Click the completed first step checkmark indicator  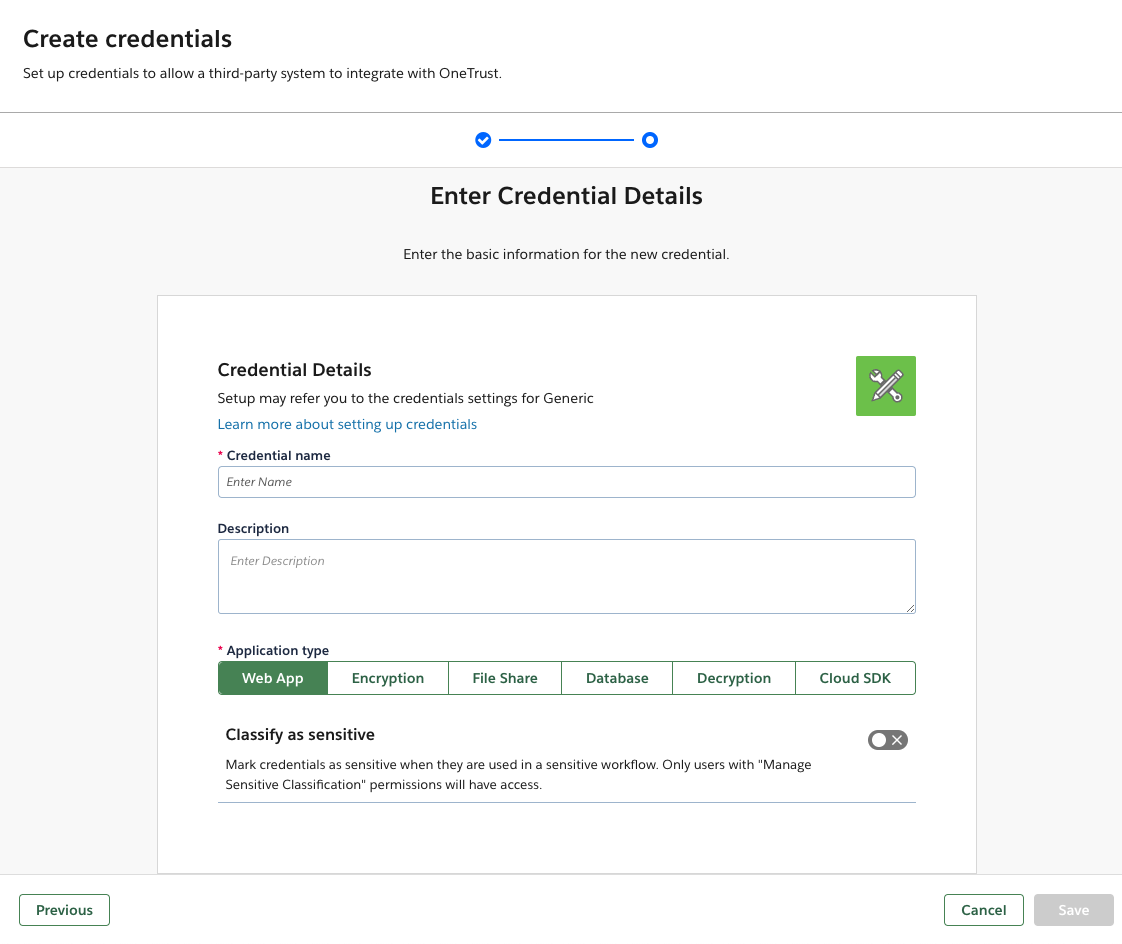click(483, 140)
